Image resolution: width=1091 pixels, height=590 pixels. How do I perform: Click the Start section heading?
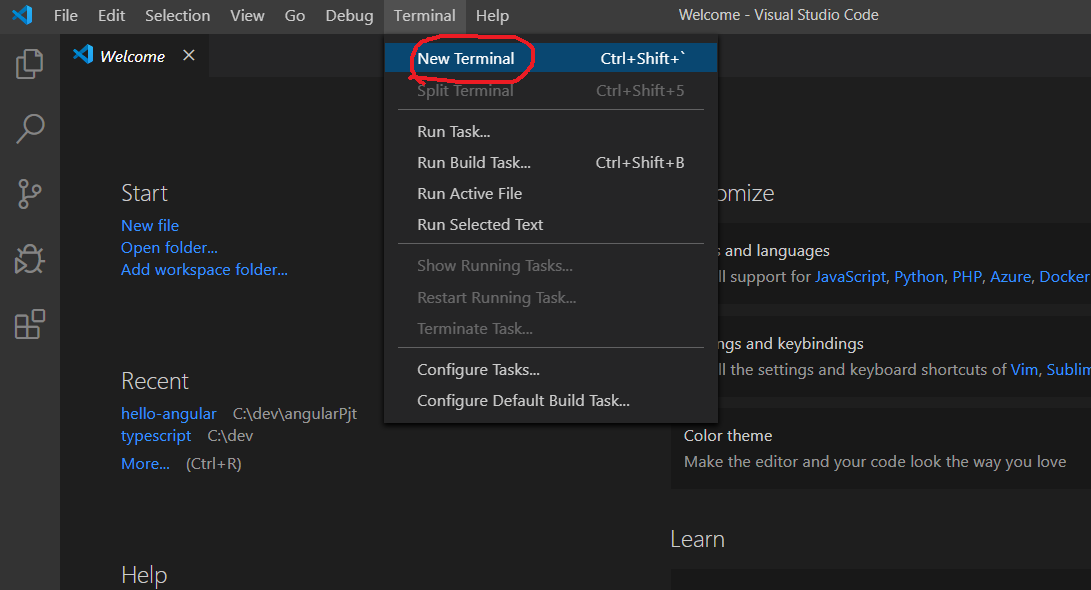click(144, 193)
